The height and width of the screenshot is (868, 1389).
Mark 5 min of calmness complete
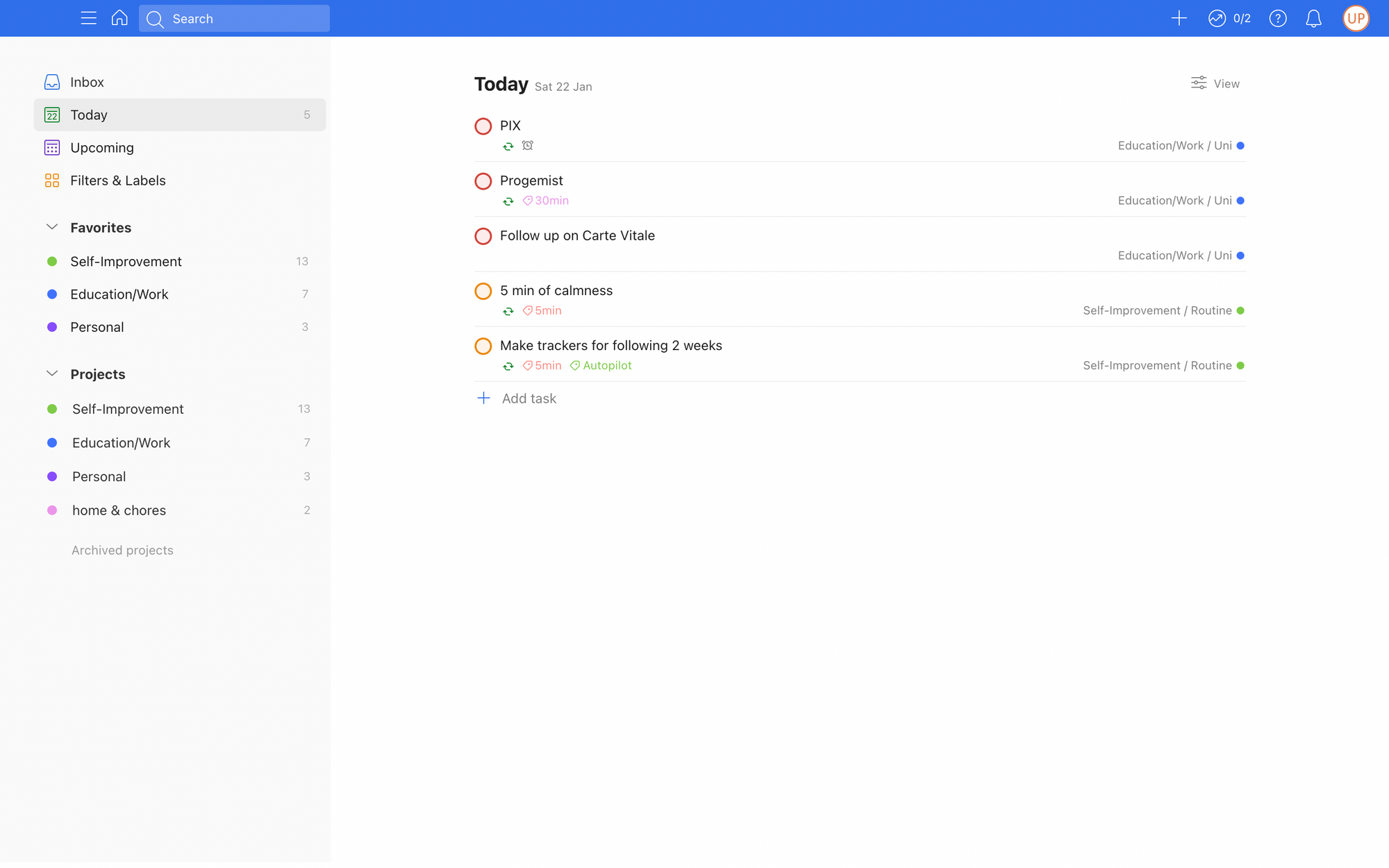483,291
